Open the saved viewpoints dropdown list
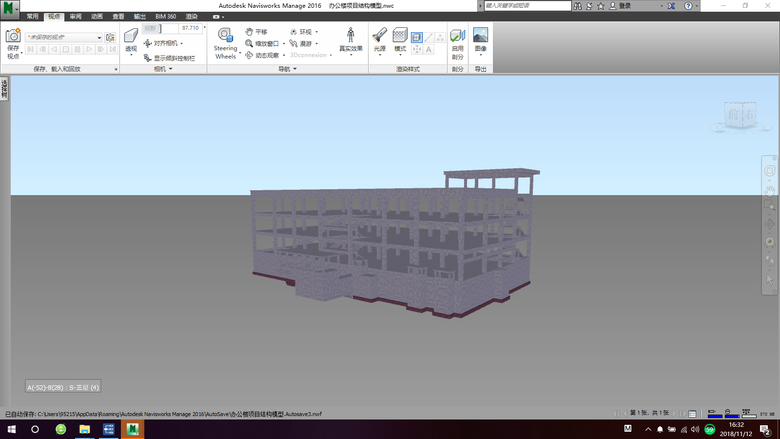Screen dimensions: 780x439 coord(99,38)
